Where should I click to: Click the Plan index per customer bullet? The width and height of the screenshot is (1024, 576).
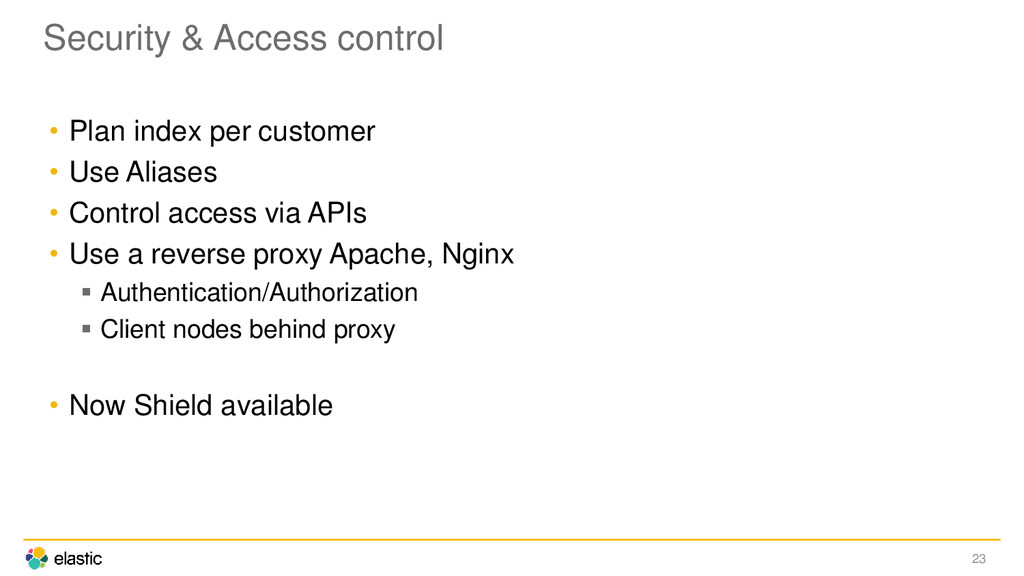pyautogui.click(x=222, y=131)
